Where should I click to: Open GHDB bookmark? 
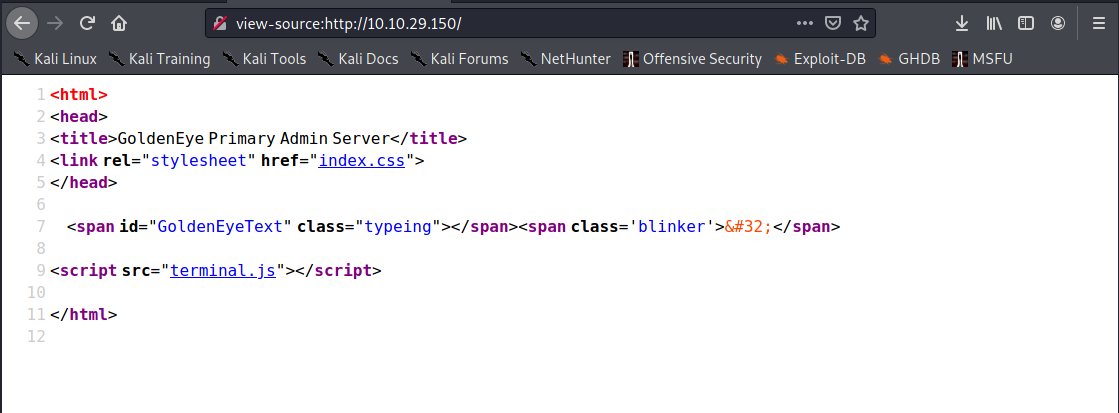908,59
